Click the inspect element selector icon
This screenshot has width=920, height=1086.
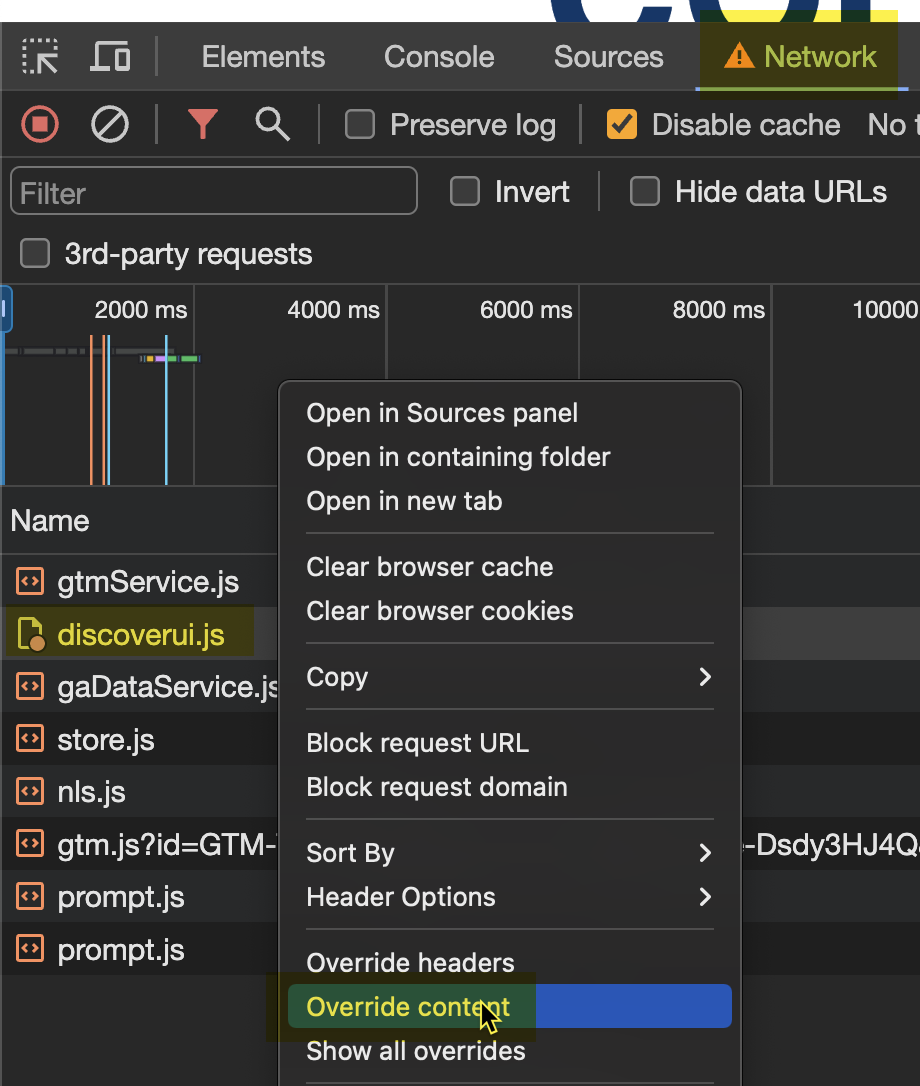pos(40,56)
